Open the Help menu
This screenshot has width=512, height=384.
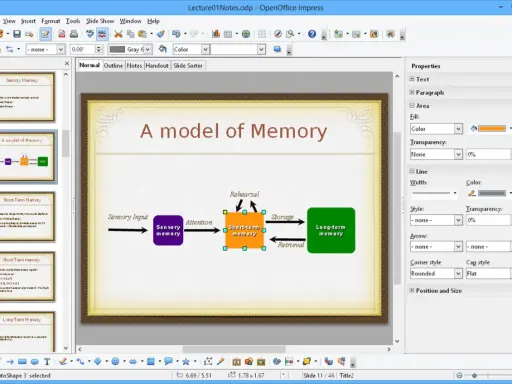[153, 21]
